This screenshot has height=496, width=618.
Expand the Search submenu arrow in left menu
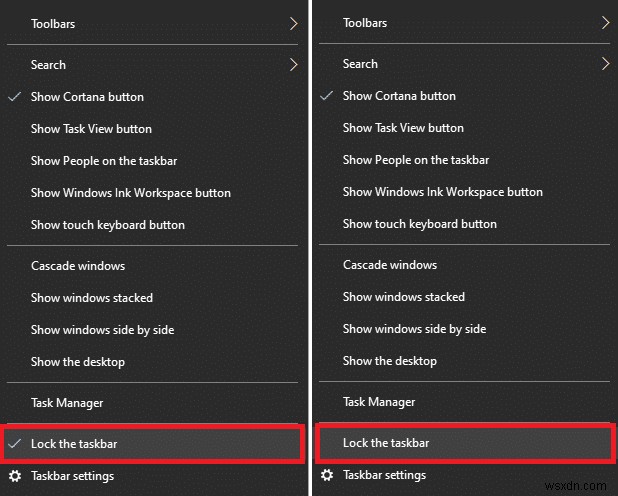point(294,65)
